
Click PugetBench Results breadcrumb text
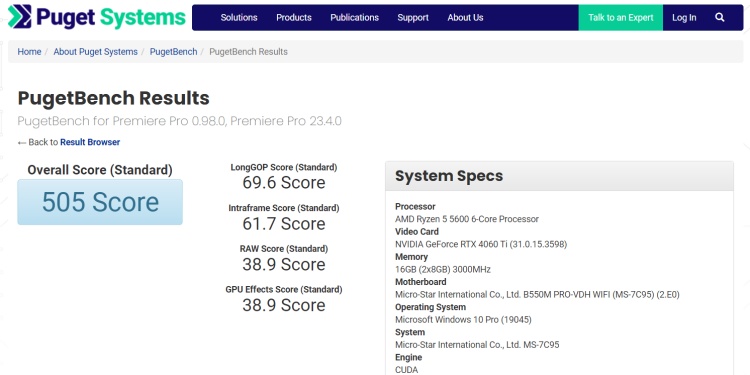tap(248, 52)
